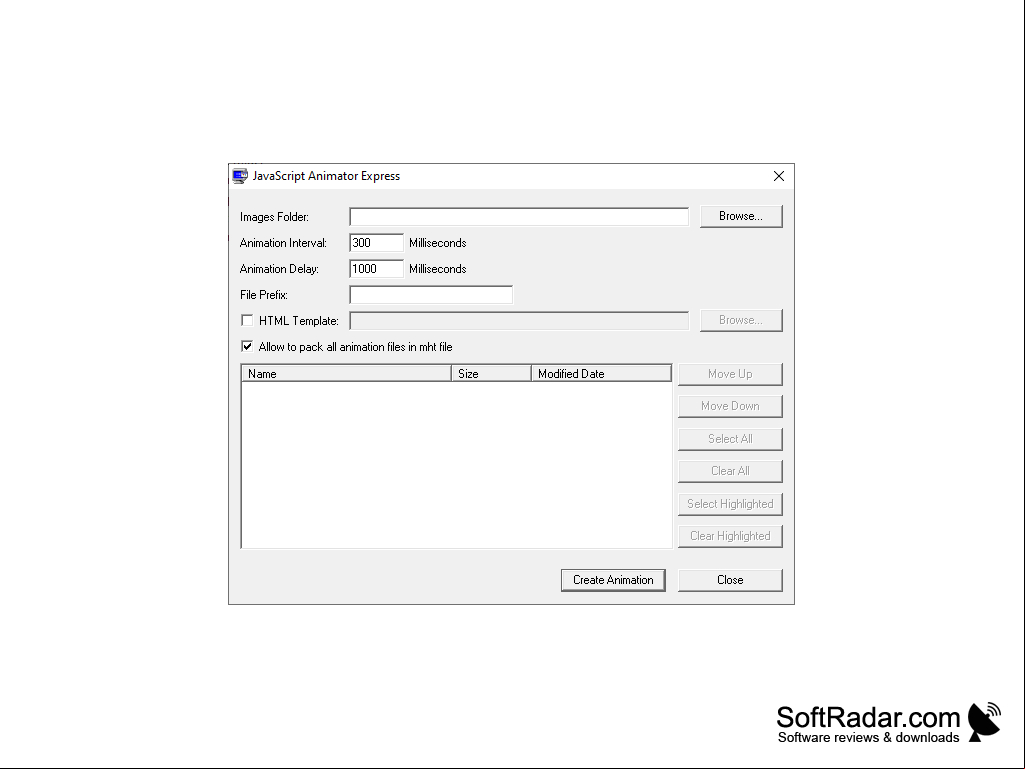Click the File Prefix label
The image size is (1025, 769).
pos(264,295)
